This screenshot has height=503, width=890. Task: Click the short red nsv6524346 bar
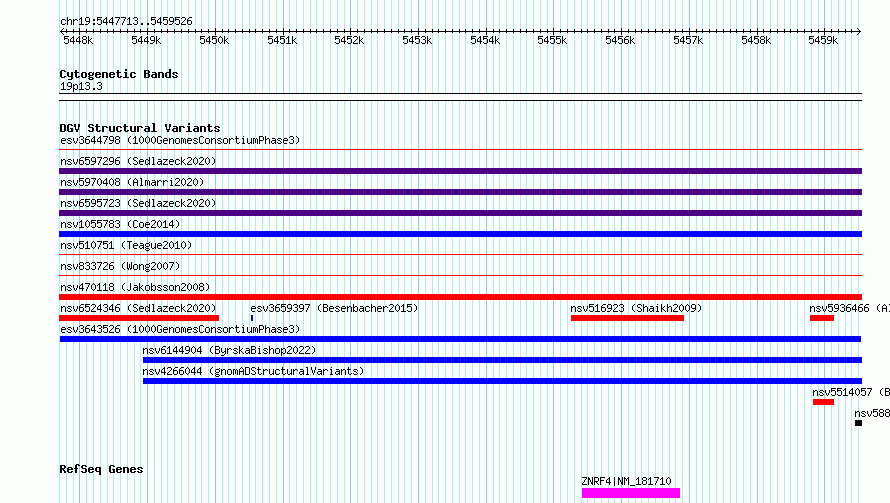pos(139,318)
